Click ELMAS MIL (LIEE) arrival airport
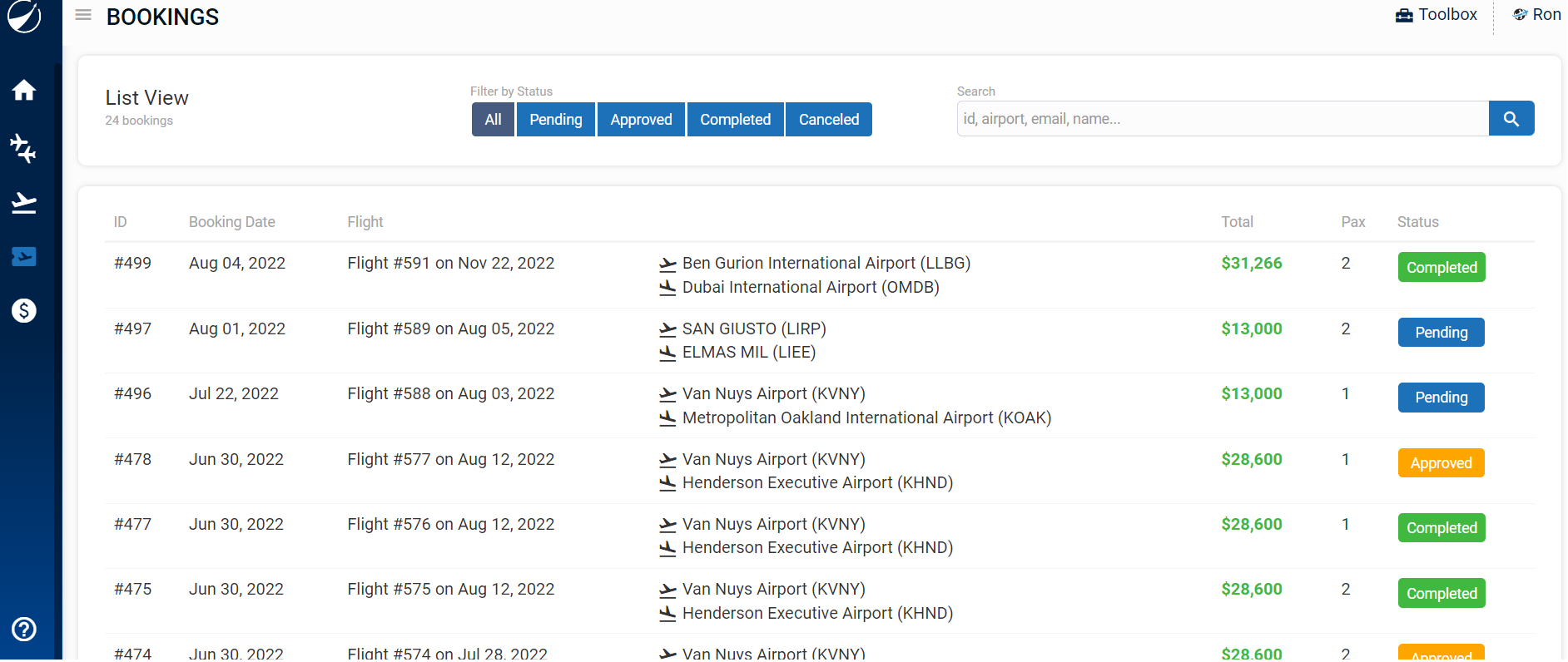 [x=748, y=353]
